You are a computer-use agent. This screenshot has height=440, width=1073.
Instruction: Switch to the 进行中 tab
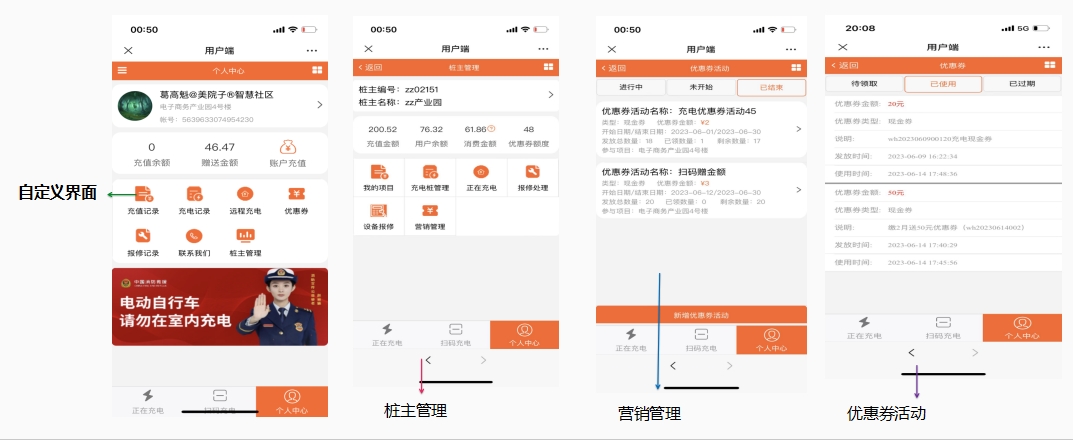(x=630, y=88)
